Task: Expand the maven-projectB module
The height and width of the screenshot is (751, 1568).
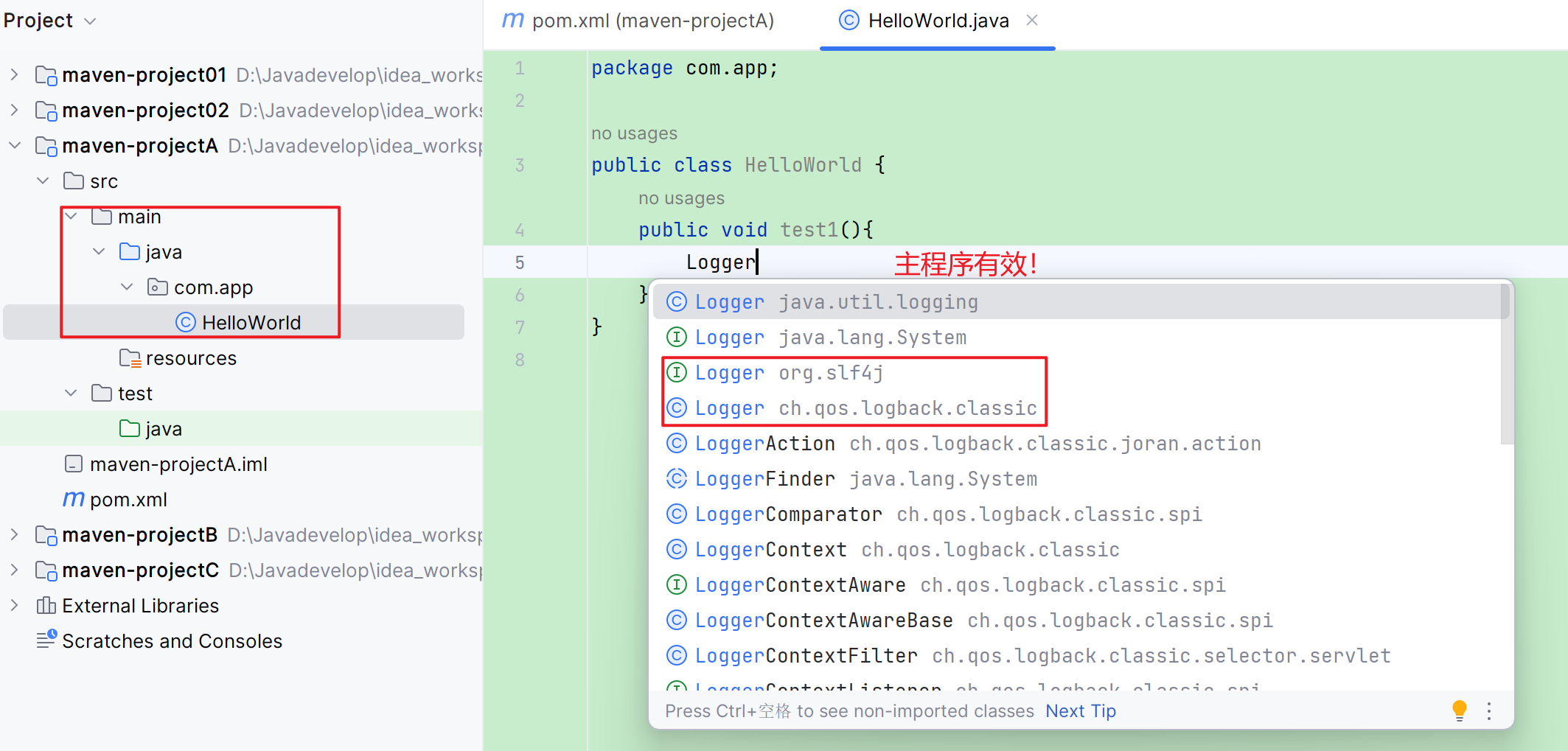Action: pyautogui.click(x=14, y=534)
